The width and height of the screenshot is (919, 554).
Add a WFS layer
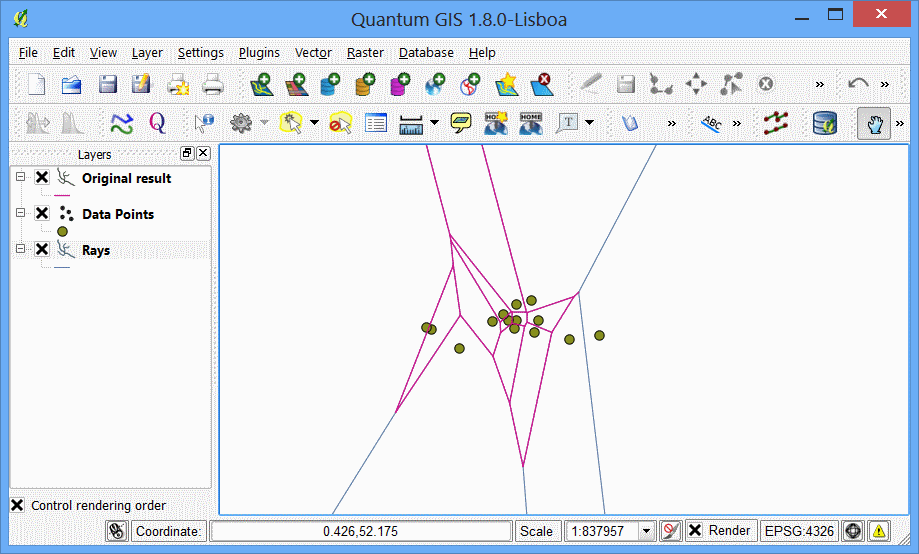[470, 84]
